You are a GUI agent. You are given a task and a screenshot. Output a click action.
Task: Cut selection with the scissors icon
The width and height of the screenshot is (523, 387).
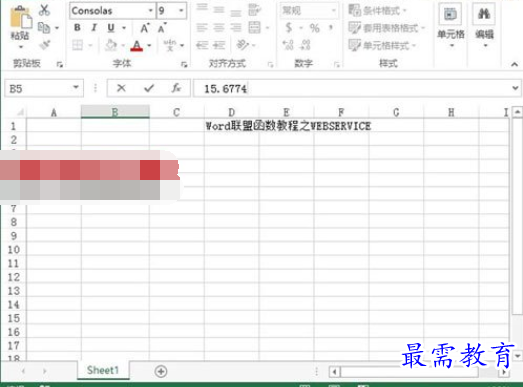tap(44, 10)
